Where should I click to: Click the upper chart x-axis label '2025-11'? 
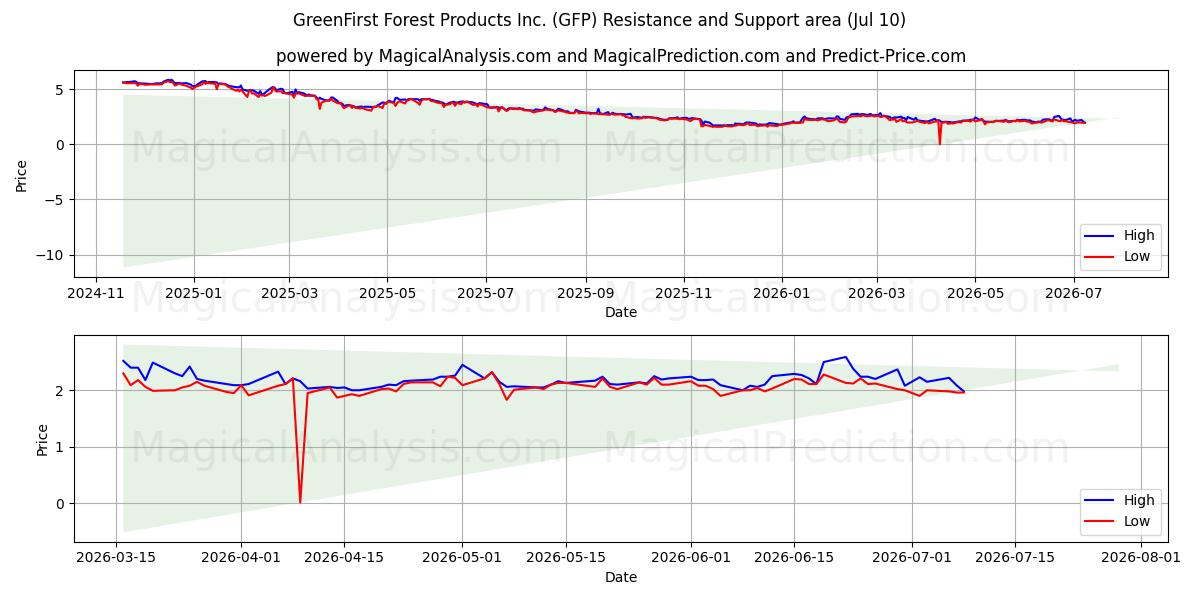point(684,294)
